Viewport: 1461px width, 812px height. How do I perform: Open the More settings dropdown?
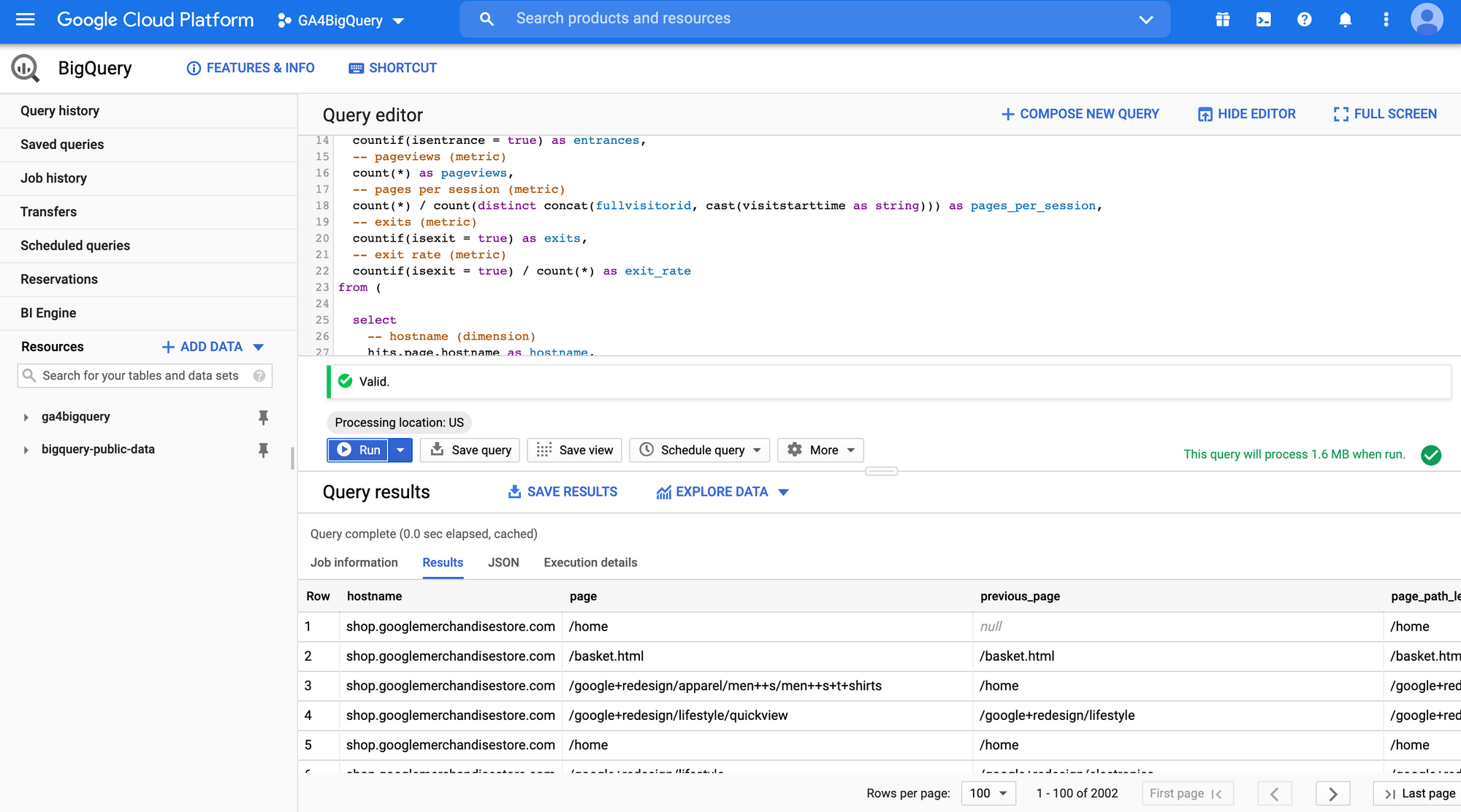[x=820, y=450]
